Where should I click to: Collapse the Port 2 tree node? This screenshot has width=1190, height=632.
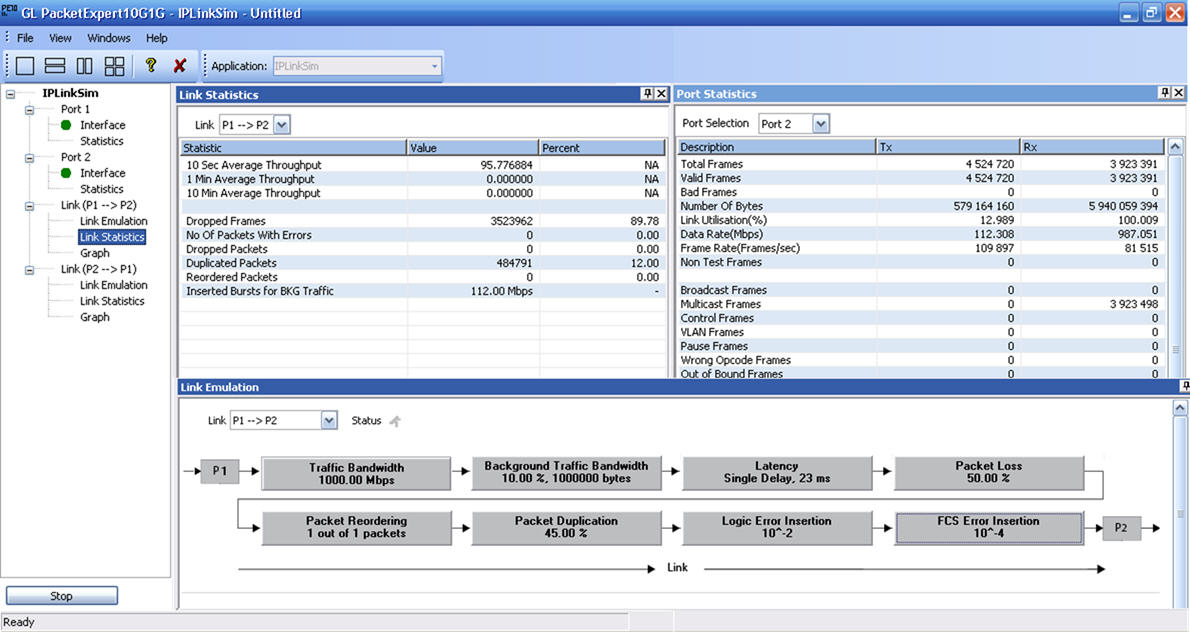[30, 158]
